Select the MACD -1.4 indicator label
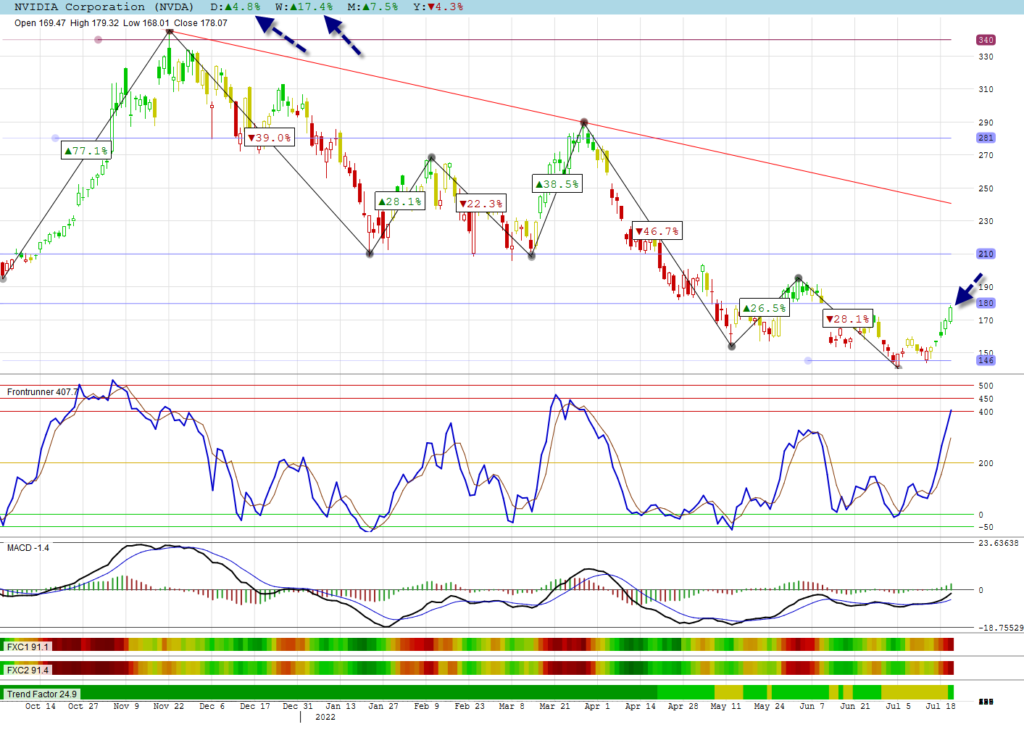The width and height of the screenshot is (1024, 735). click(x=28, y=547)
